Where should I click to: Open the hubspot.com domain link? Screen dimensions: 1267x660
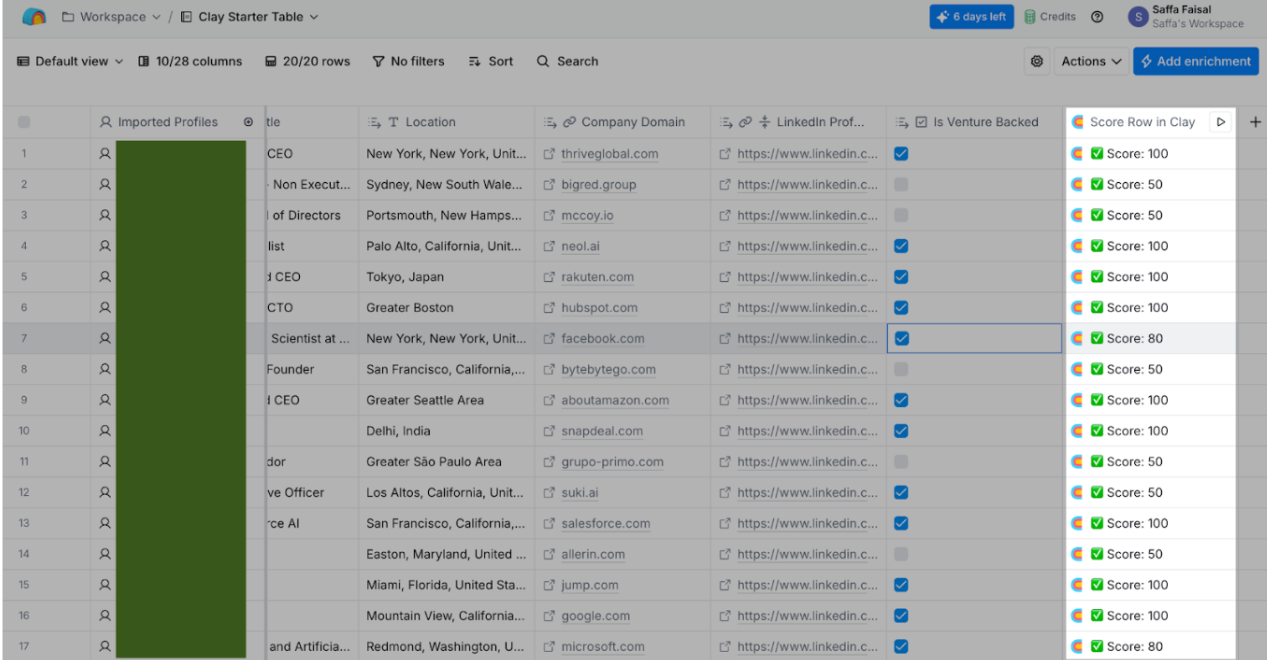[x=599, y=308]
